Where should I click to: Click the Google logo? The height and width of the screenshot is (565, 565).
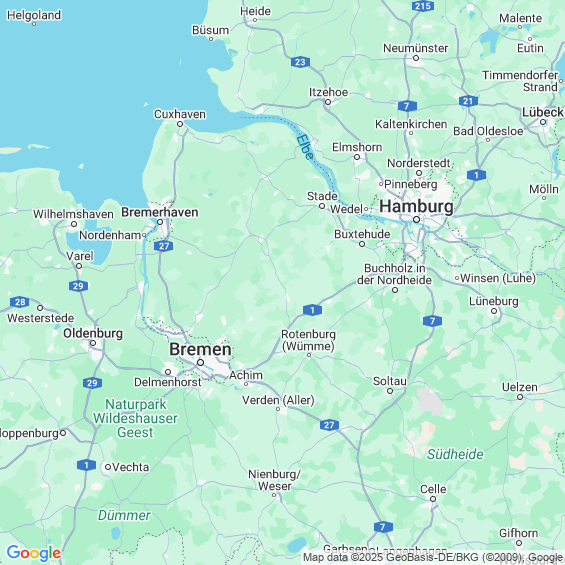pyautogui.click(x=34, y=553)
